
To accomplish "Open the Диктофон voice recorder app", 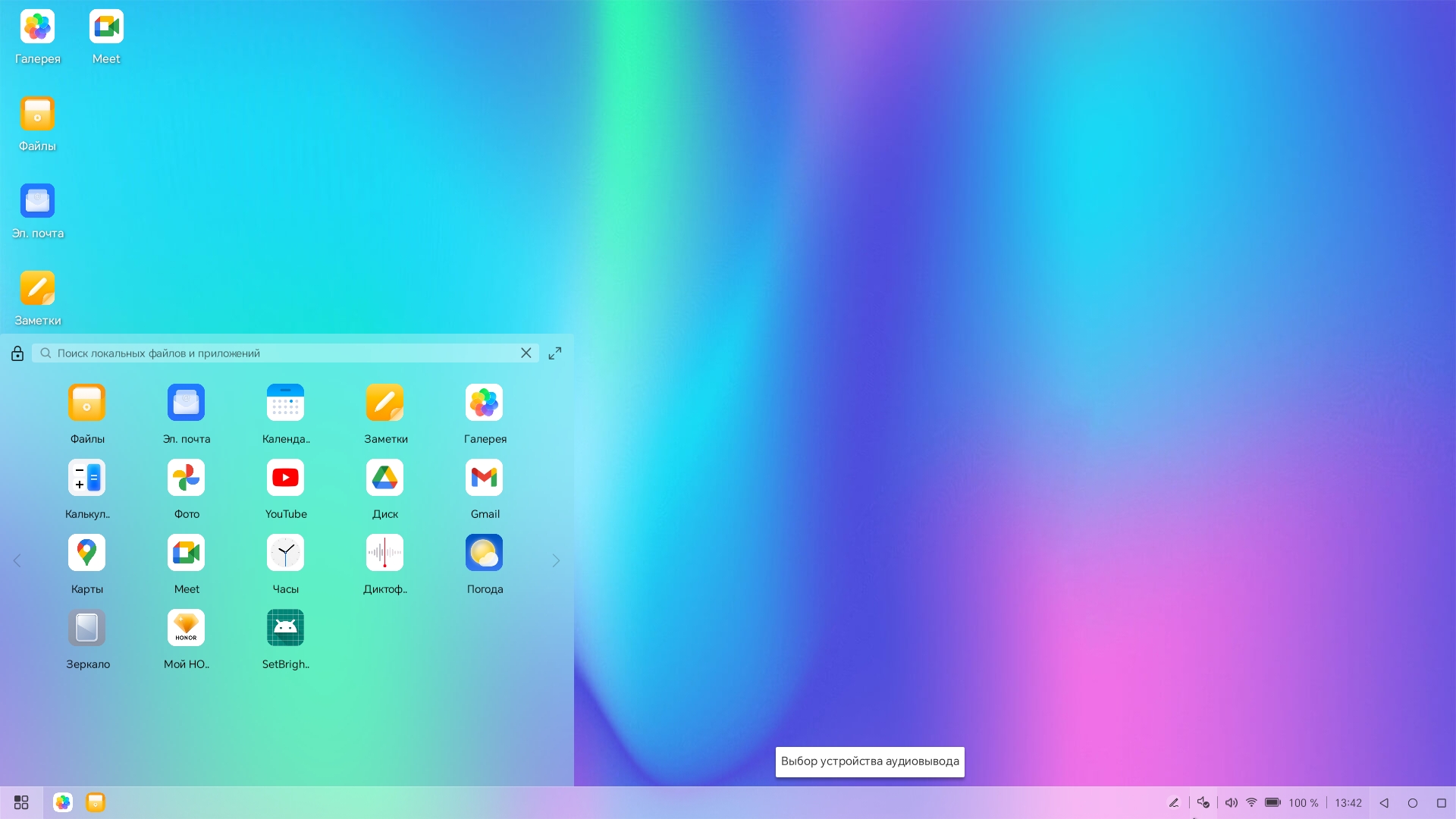I will (x=384, y=553).
